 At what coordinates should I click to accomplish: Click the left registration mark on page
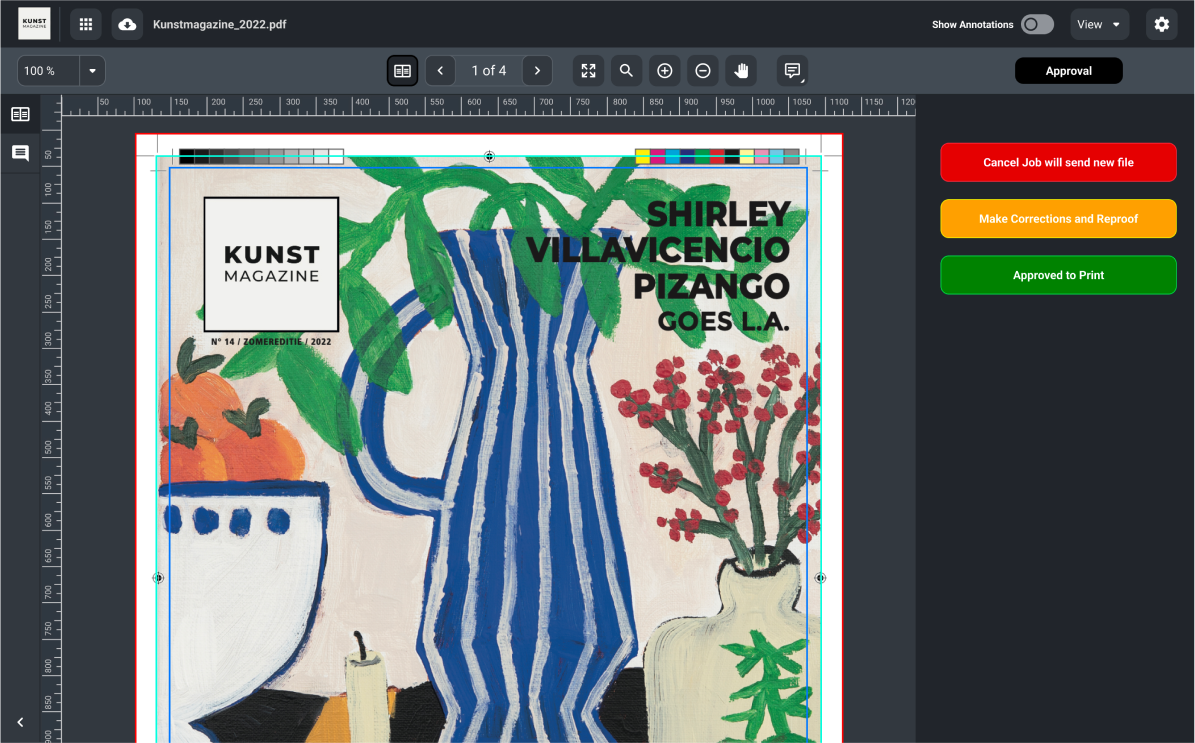pyautogui.click(x=159, y=578)
